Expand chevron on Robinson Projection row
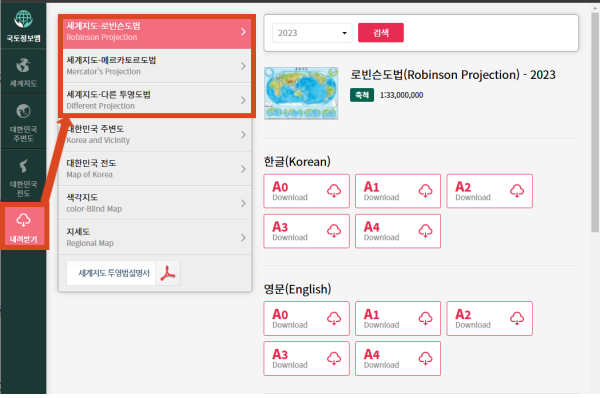Image resolution: width=600 pixels, height=398 pixels. (243, 32)
